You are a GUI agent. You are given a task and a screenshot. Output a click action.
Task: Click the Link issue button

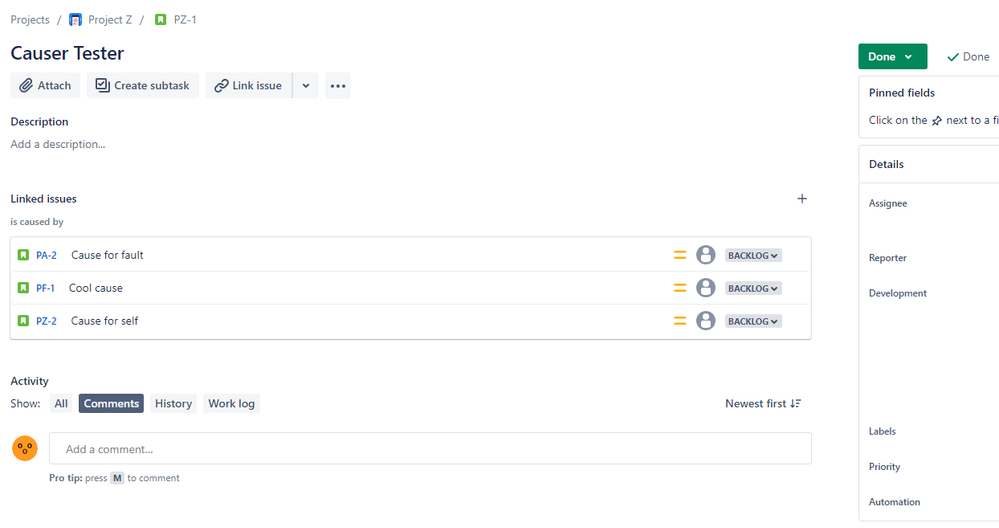(x=248, y=85)
